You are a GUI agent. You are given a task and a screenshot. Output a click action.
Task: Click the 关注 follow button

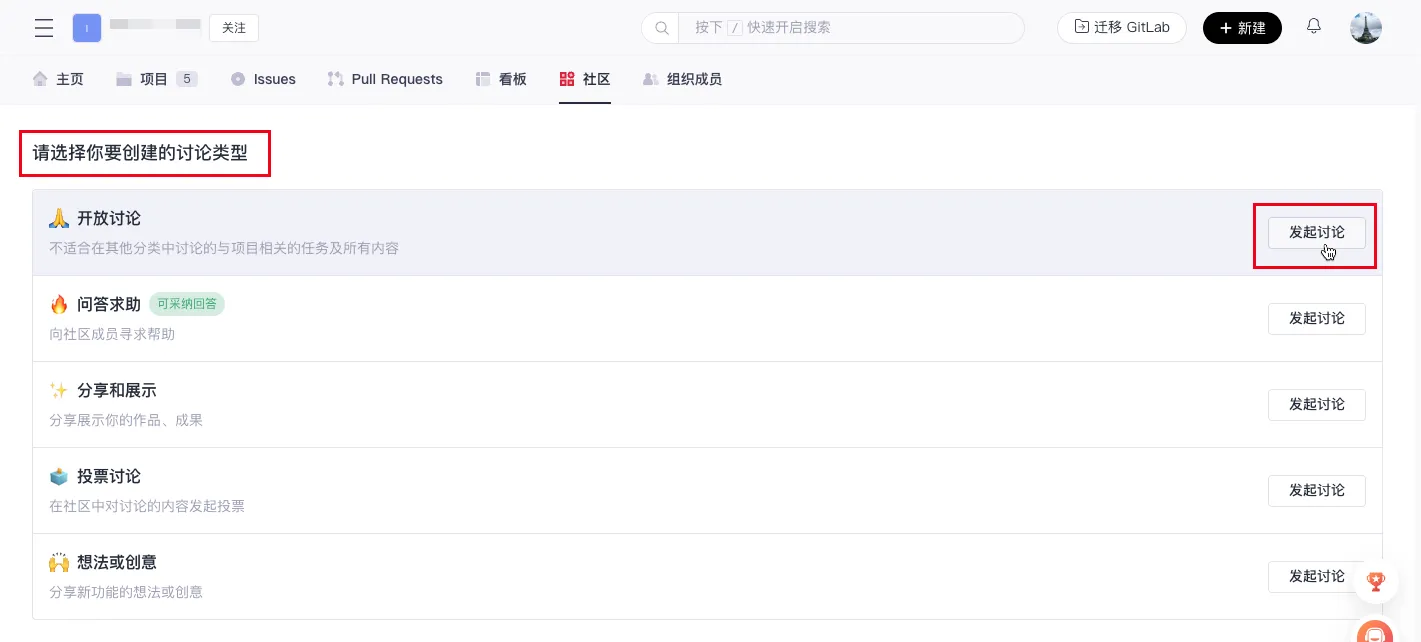point(234,28)
